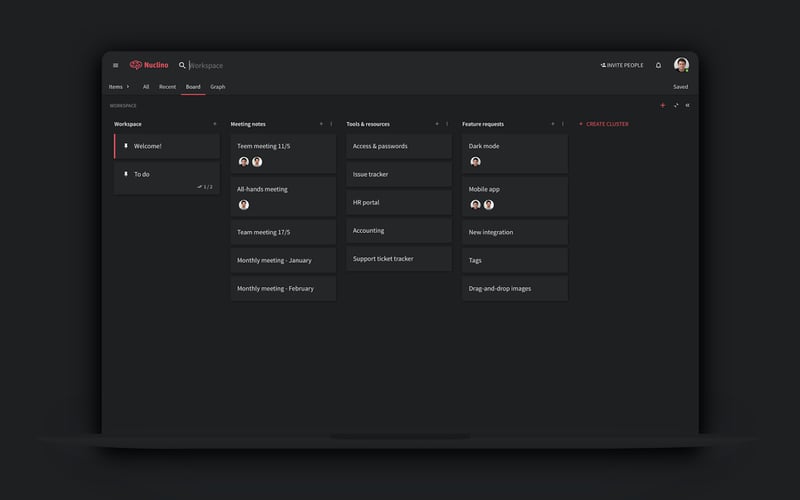Click the pin icon on To do card
The height and width of the screenshot is (500, 800).
coord(126,174)
